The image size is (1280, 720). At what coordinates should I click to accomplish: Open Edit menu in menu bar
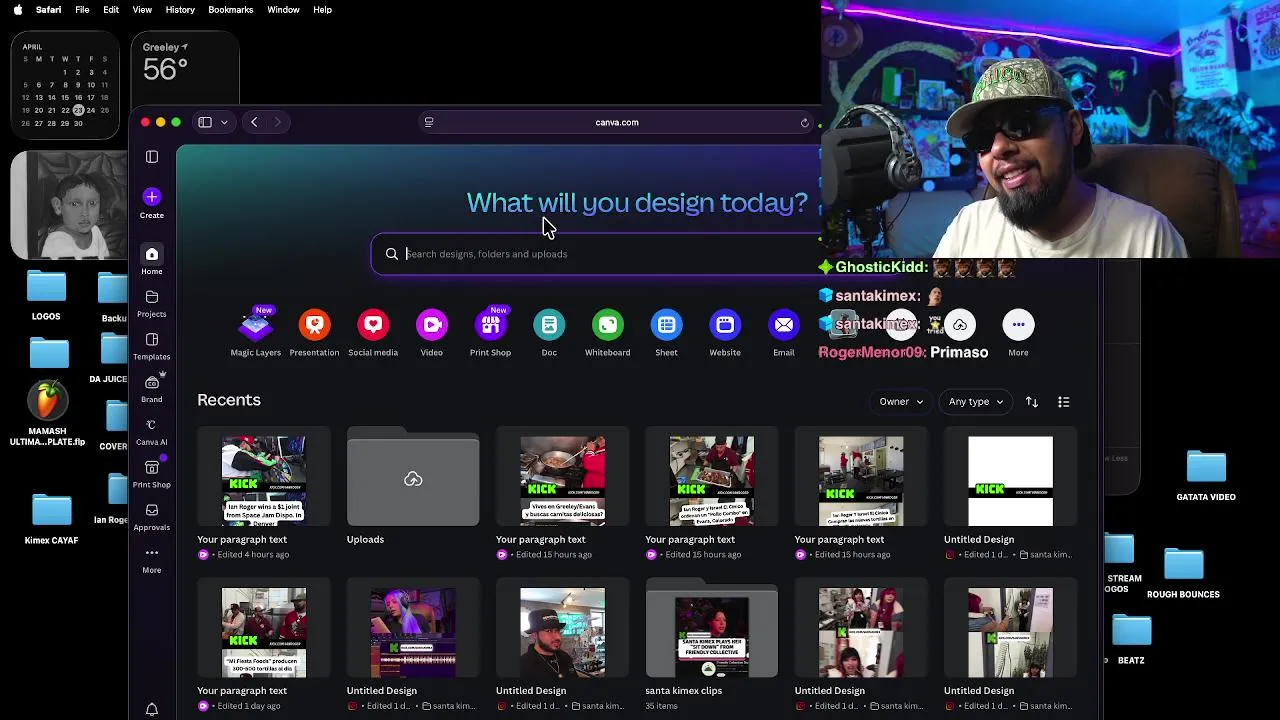tap(111, 10)
